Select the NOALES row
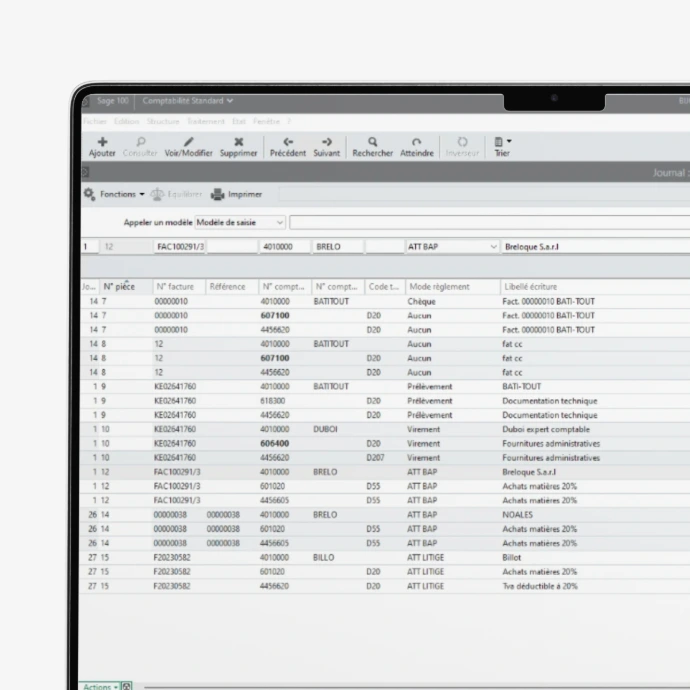 tap(385, 515)
